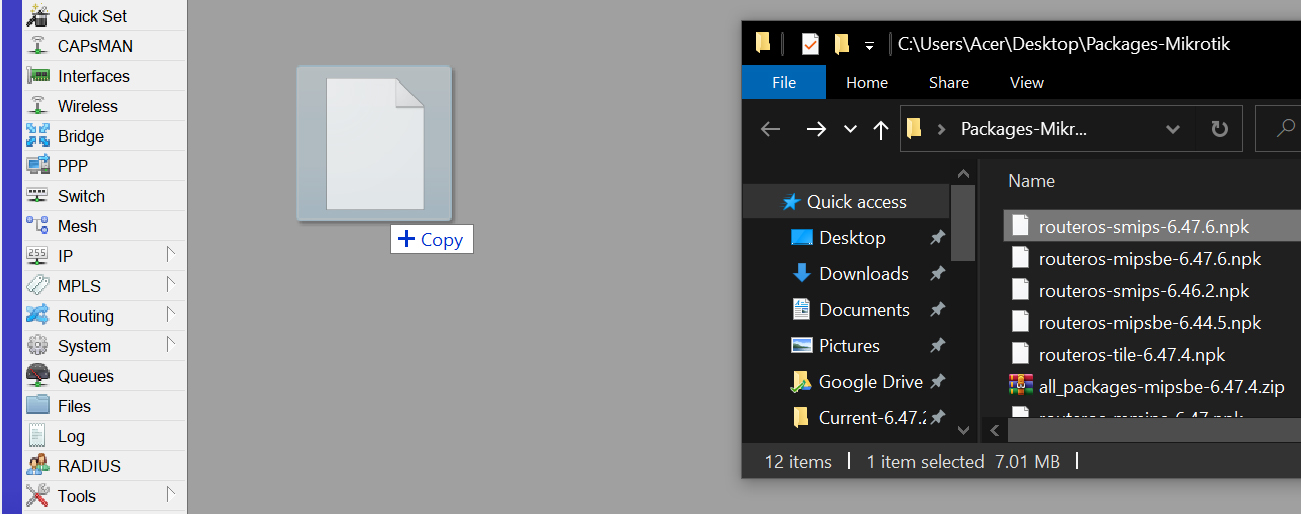This screenshot has width=1301, height=515.
Task: Go up one folder level
Action: [881, 129]
